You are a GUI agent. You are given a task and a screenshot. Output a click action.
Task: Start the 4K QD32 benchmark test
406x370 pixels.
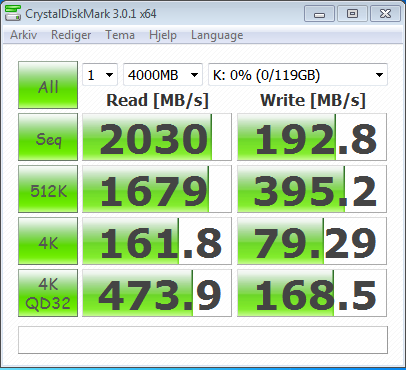click(48, 293)
